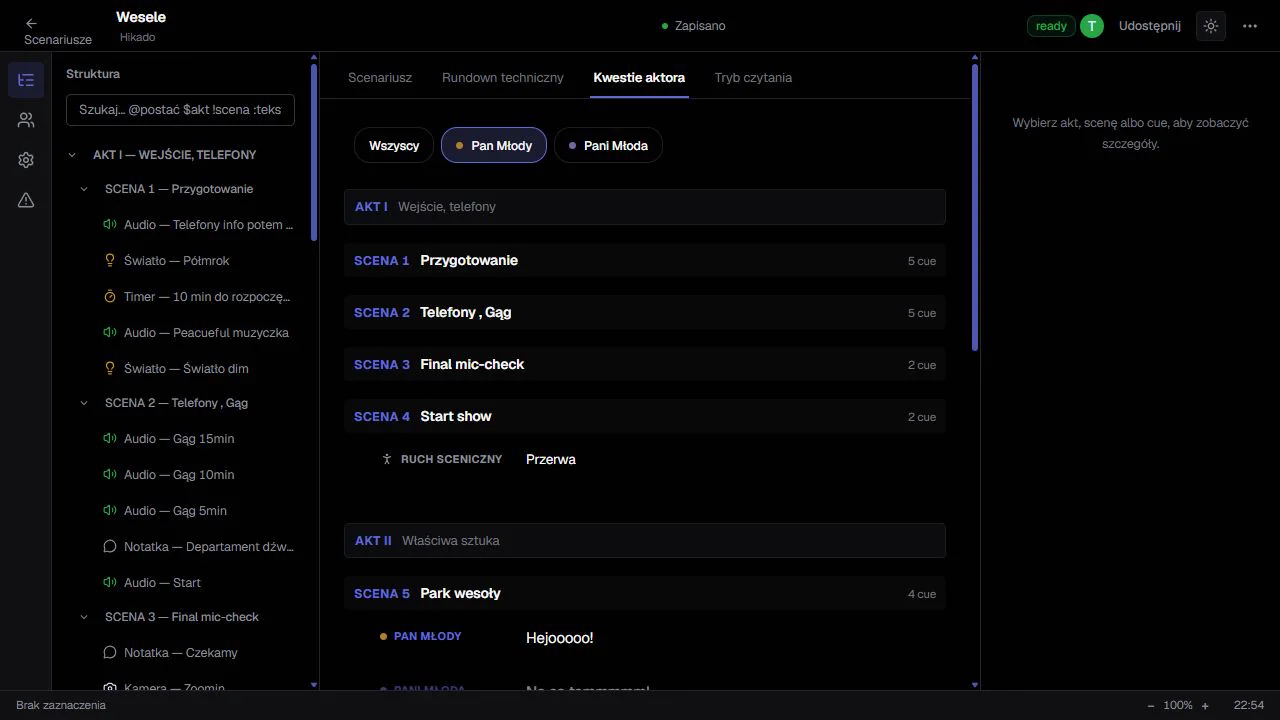1280x720 pixels.
Task: Go back to Scenariusze list
Action: 57,31
